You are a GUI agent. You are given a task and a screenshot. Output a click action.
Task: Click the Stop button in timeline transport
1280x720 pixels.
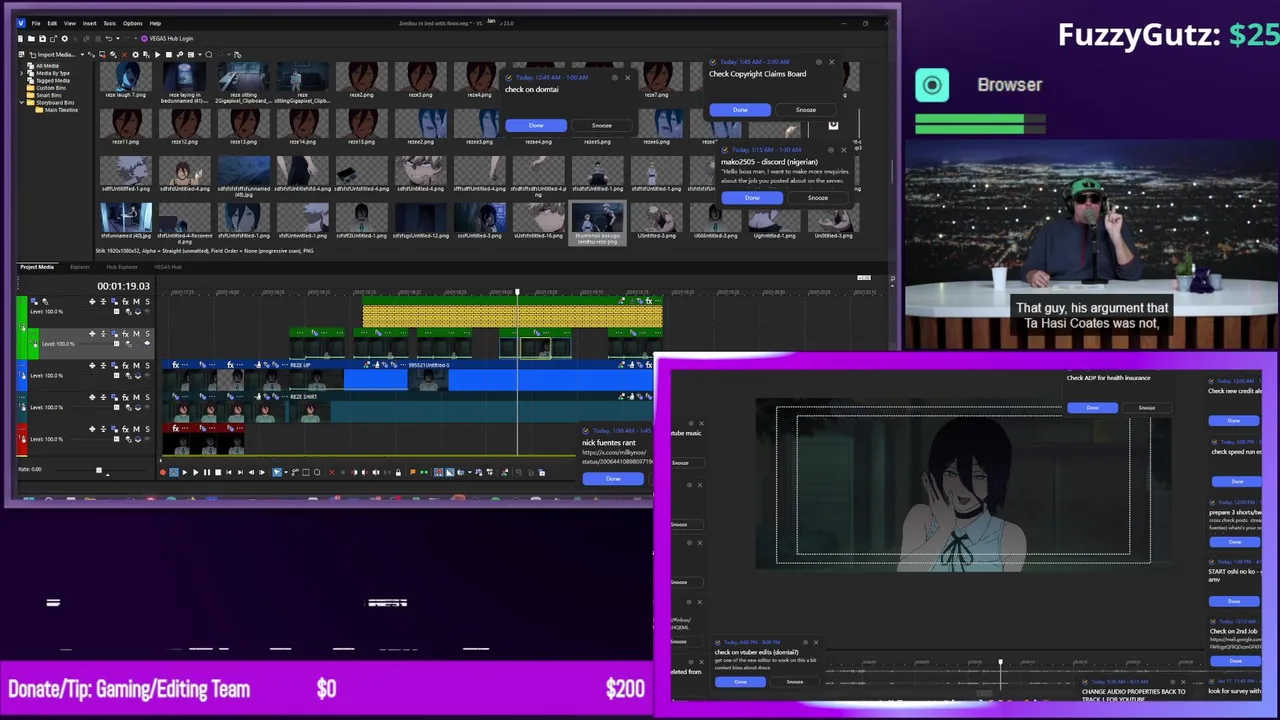(x=218, y=472)
